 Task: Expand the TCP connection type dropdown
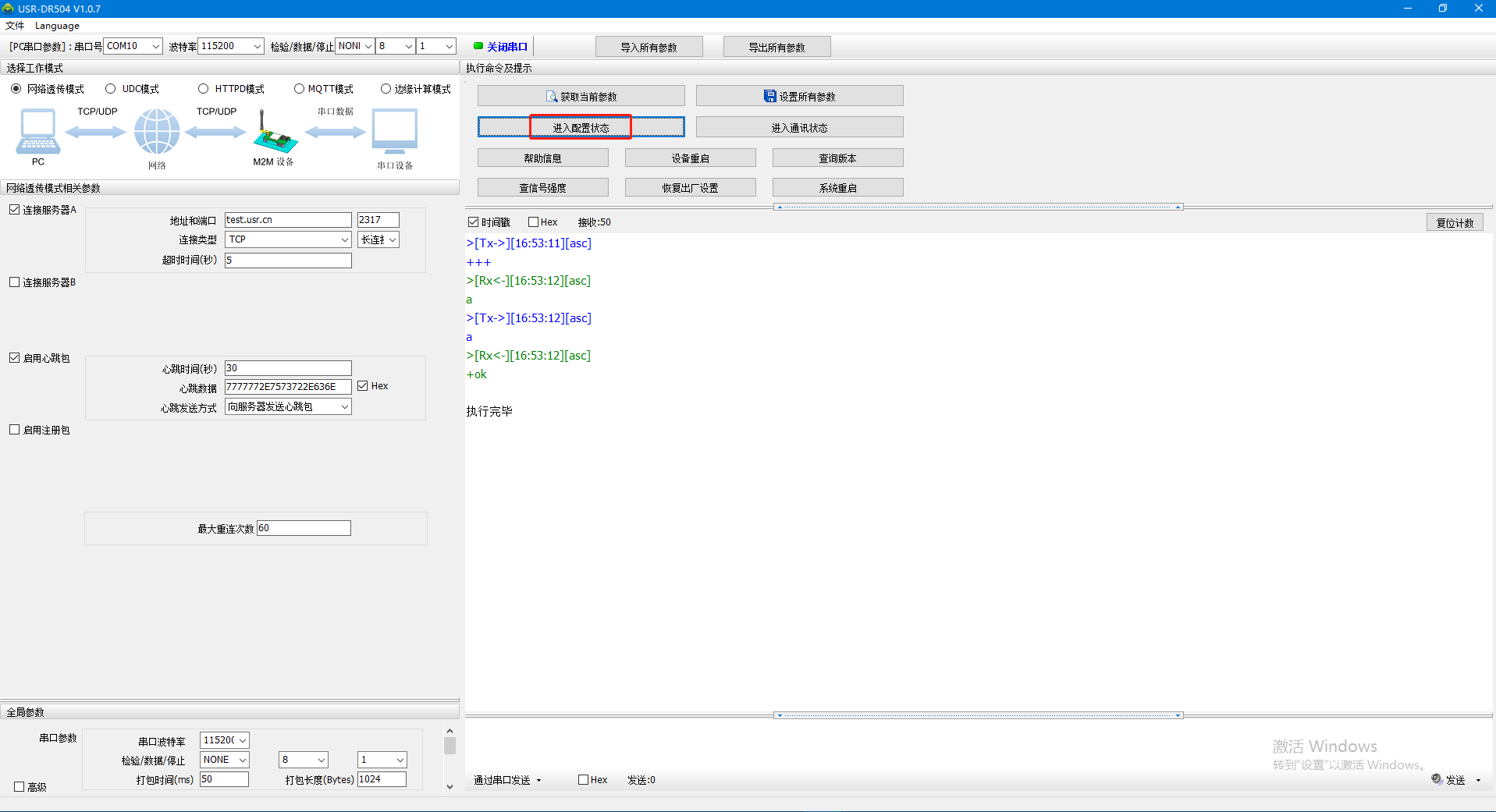(288, 239)
